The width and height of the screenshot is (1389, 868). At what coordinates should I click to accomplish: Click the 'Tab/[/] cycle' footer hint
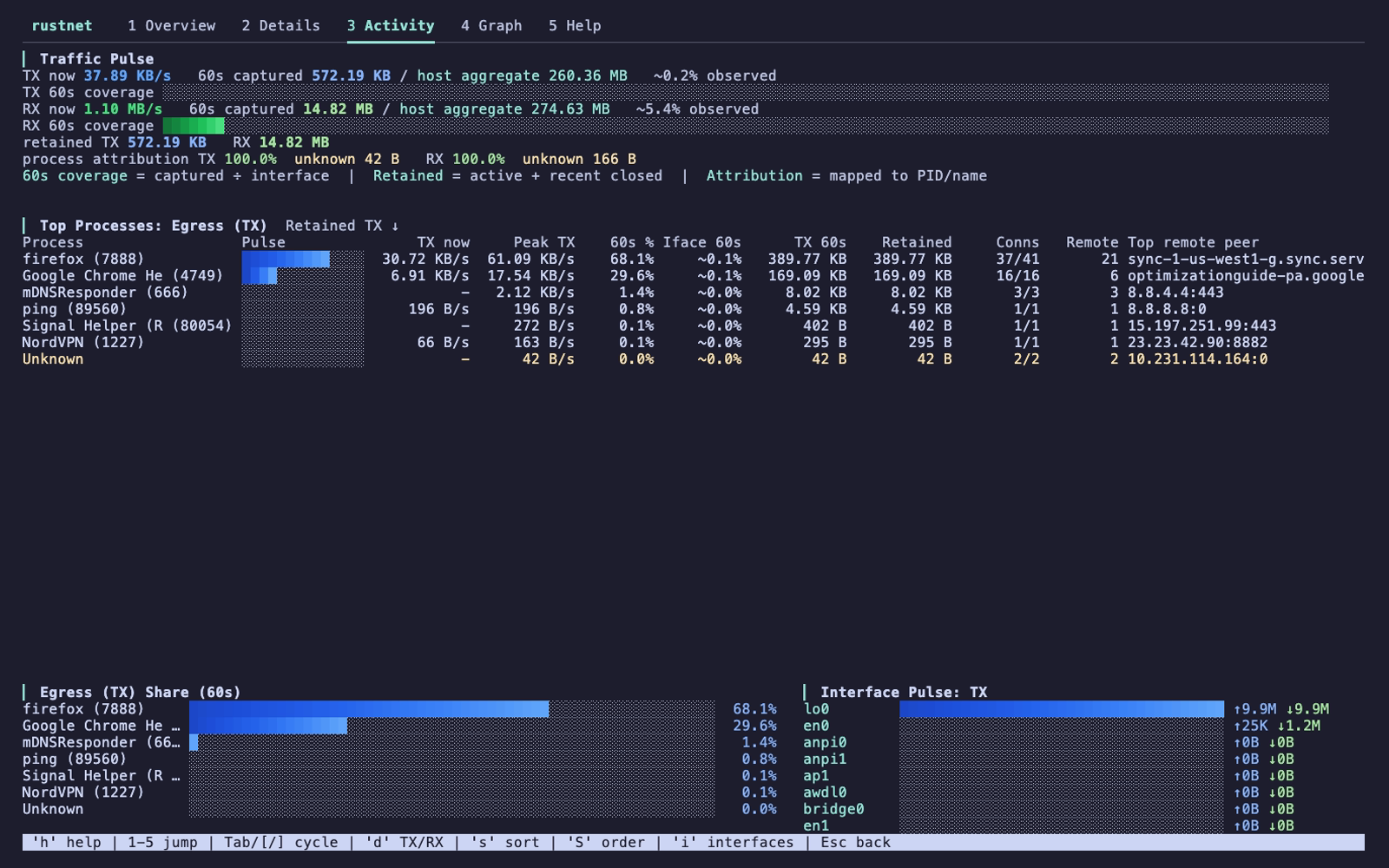280,843
